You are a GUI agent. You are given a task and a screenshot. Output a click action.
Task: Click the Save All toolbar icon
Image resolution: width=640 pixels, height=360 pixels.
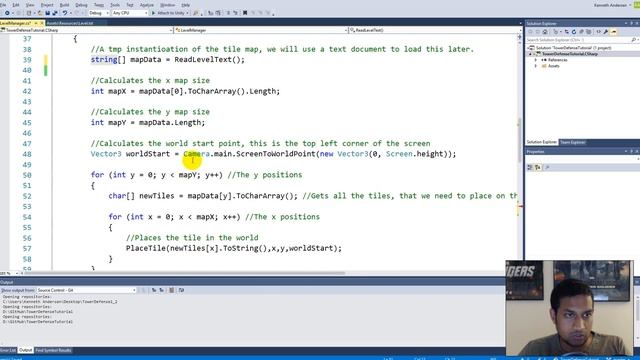pyautogui.click(x=55, y=13)
